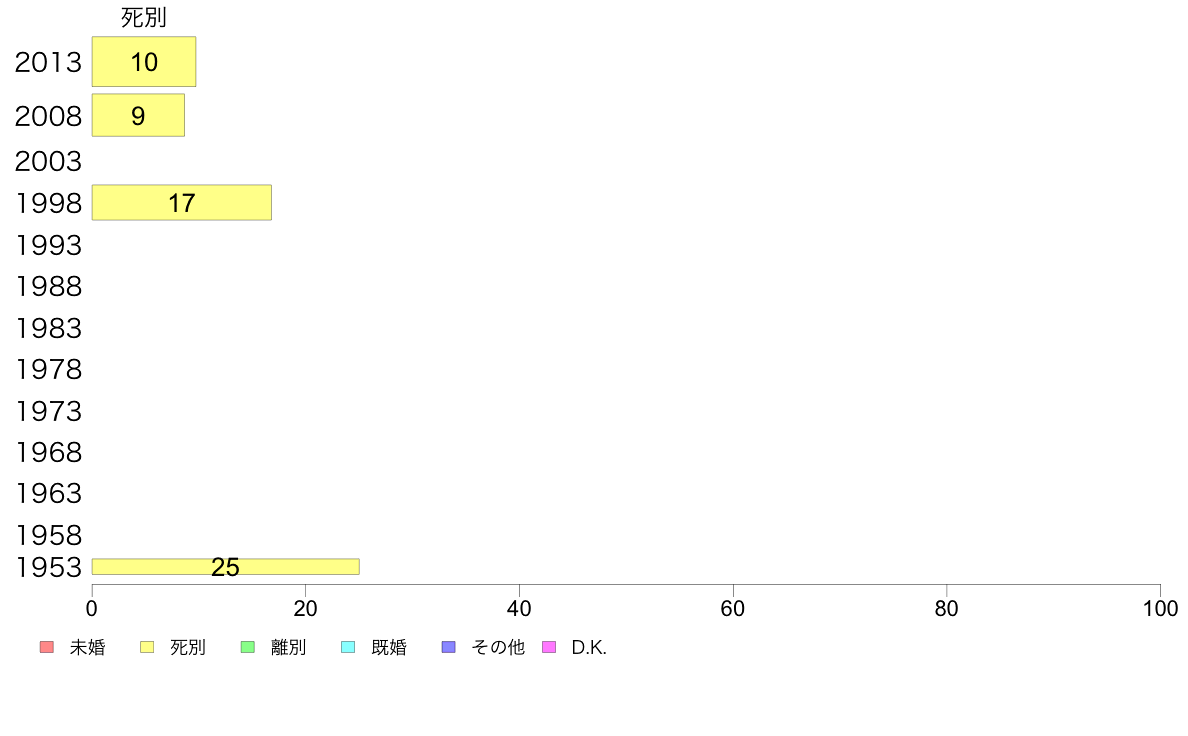
Task: Click the 1973 year label
Action: coord(48,411)
